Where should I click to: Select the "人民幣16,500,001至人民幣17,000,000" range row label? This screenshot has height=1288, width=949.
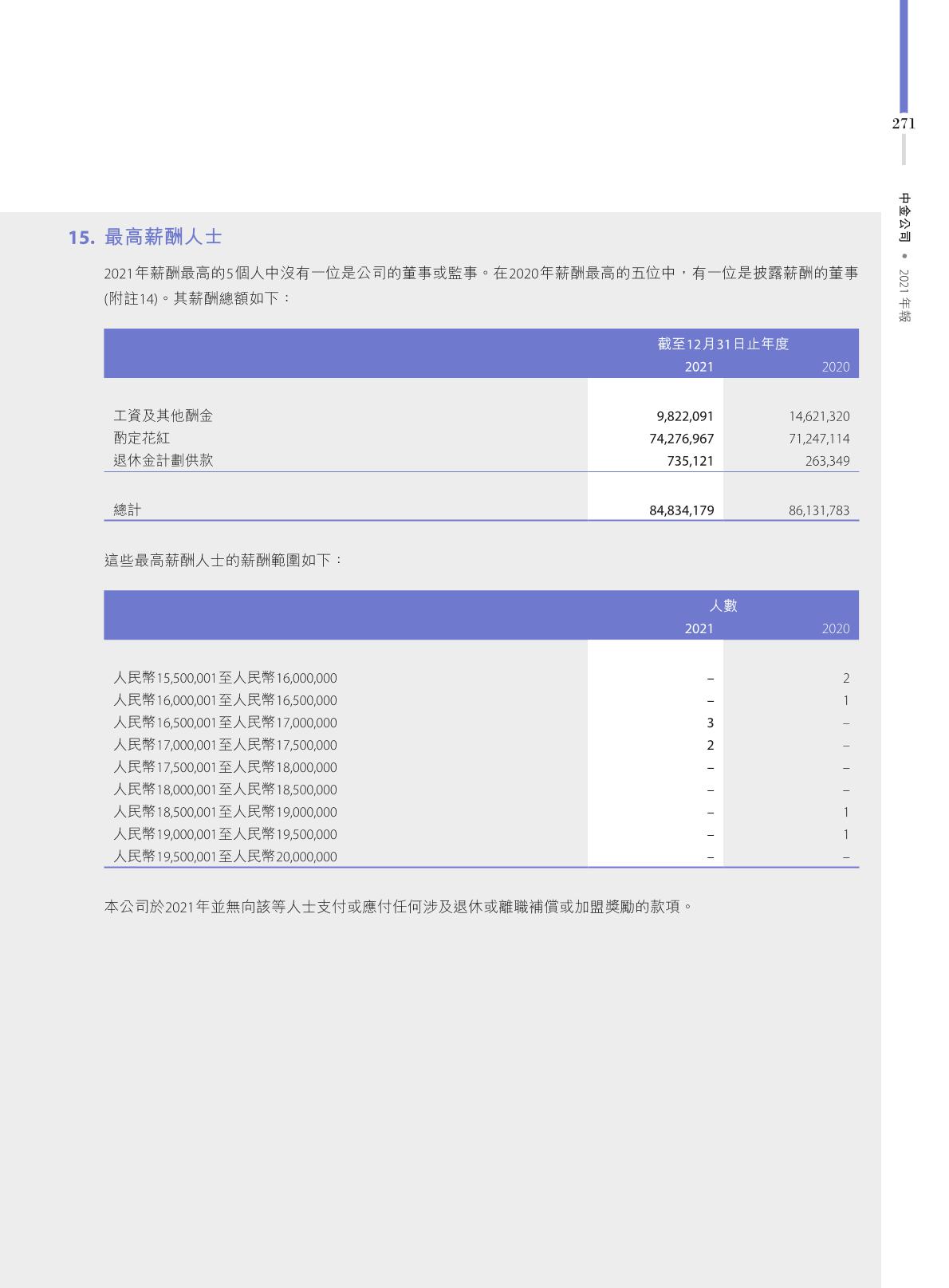pos(226,723)
